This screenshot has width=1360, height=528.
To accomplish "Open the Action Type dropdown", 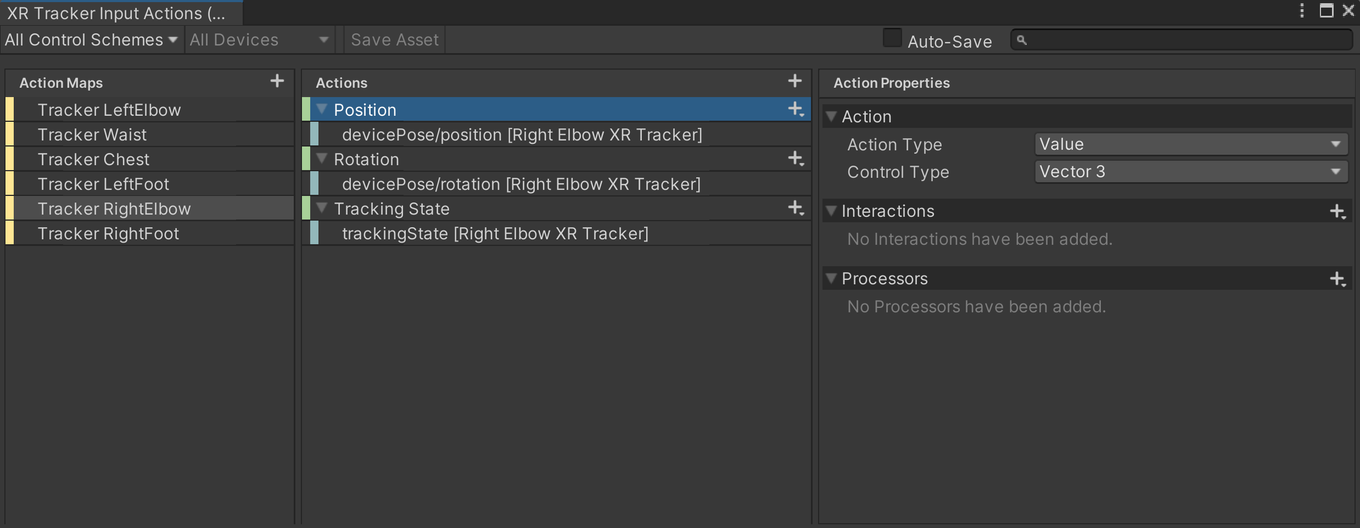I will point(1191,144).
